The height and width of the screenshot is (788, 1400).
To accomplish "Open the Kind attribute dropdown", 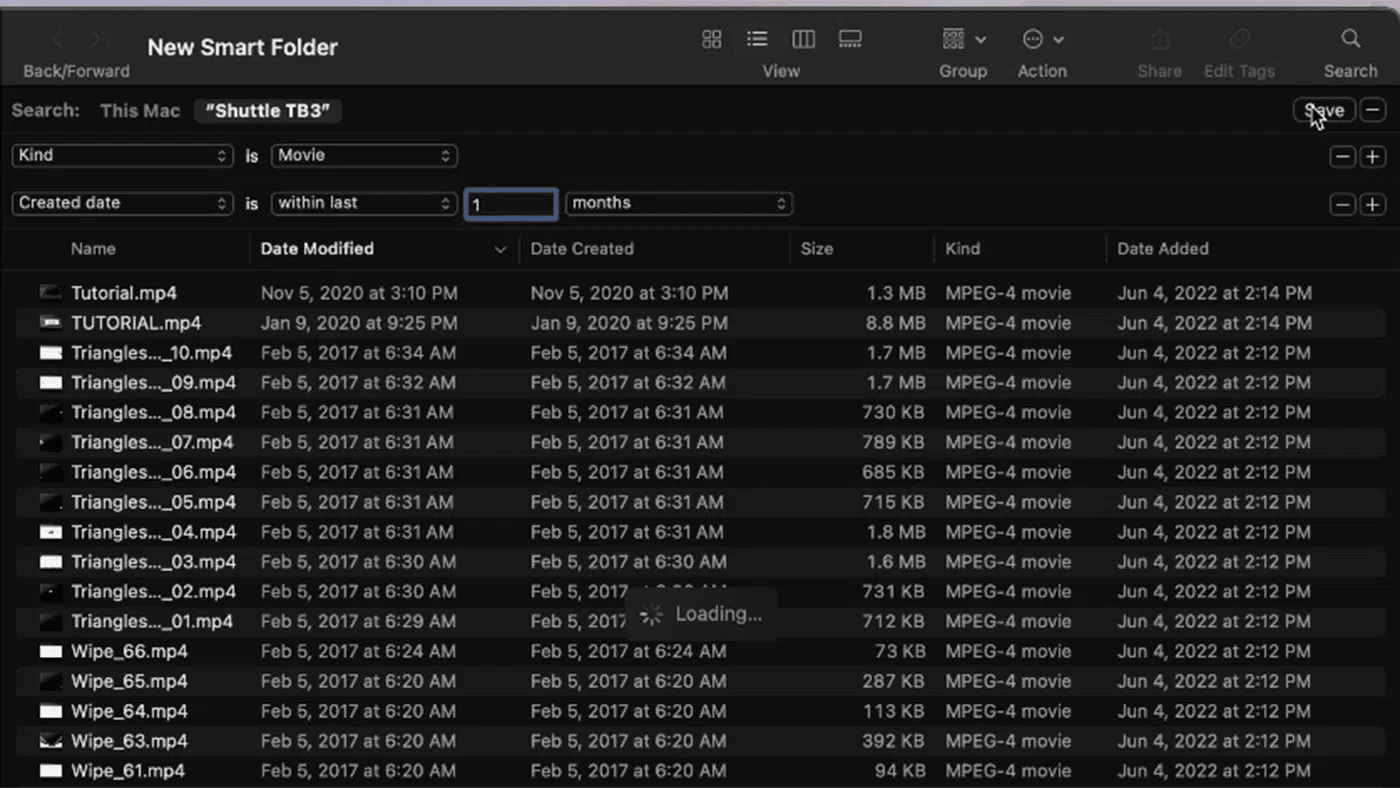I will point(122,156).
